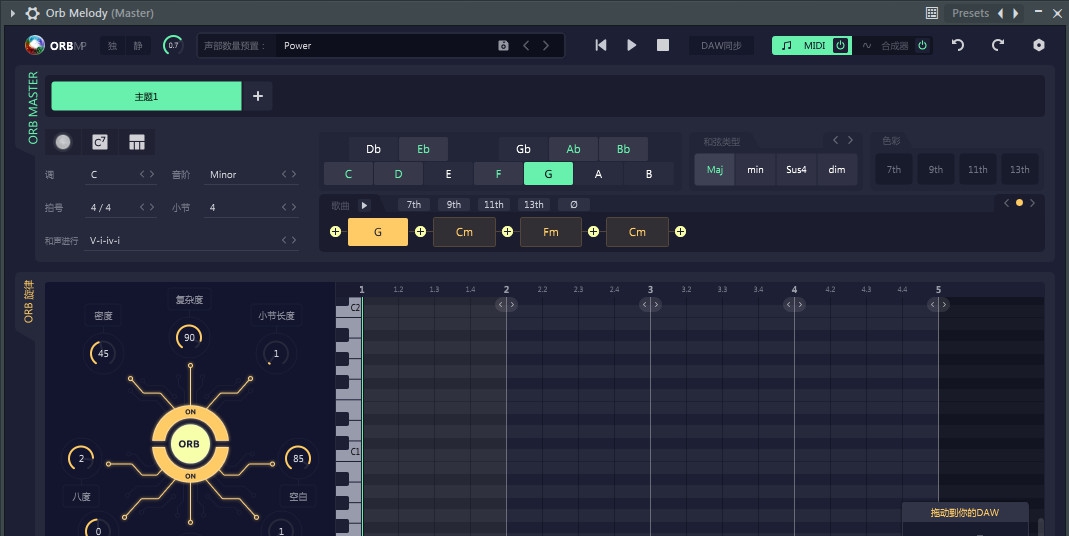Apply 9th to song chords
Image resolution: width=1069 pixels, height=536 pixels.
453,205
